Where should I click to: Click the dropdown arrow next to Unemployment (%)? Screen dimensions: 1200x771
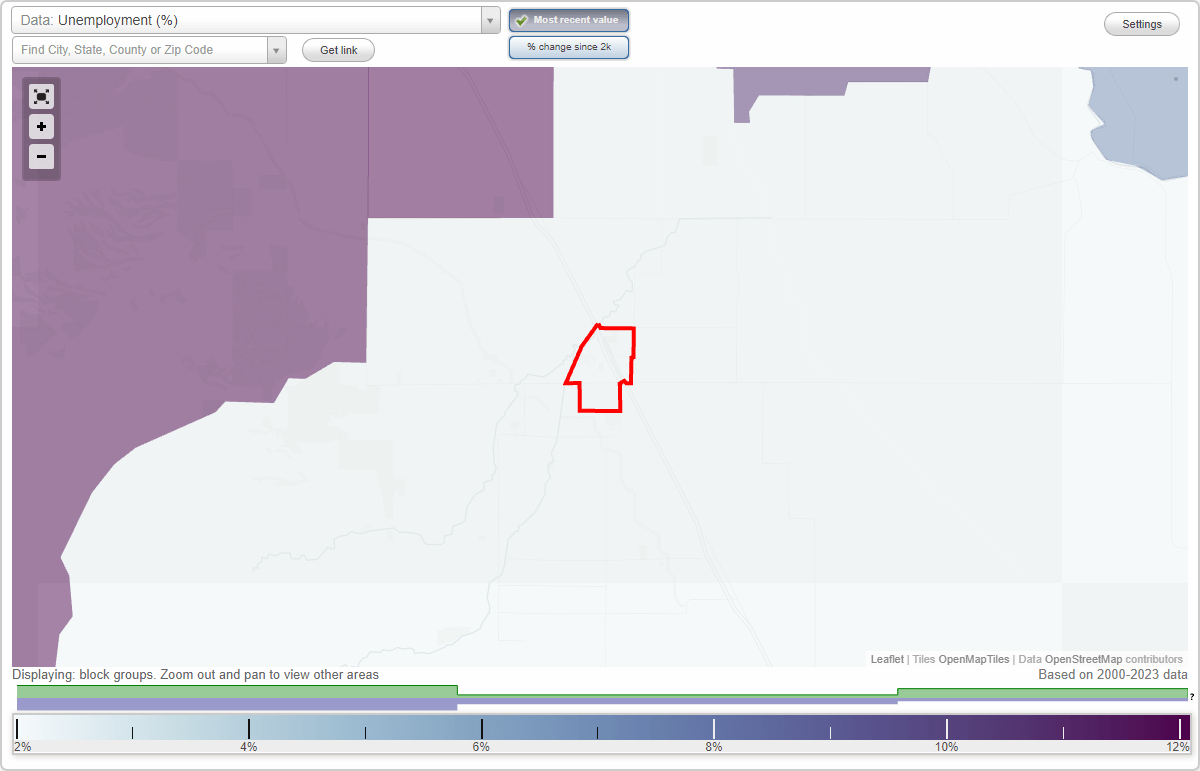click(x=489, y=19)
